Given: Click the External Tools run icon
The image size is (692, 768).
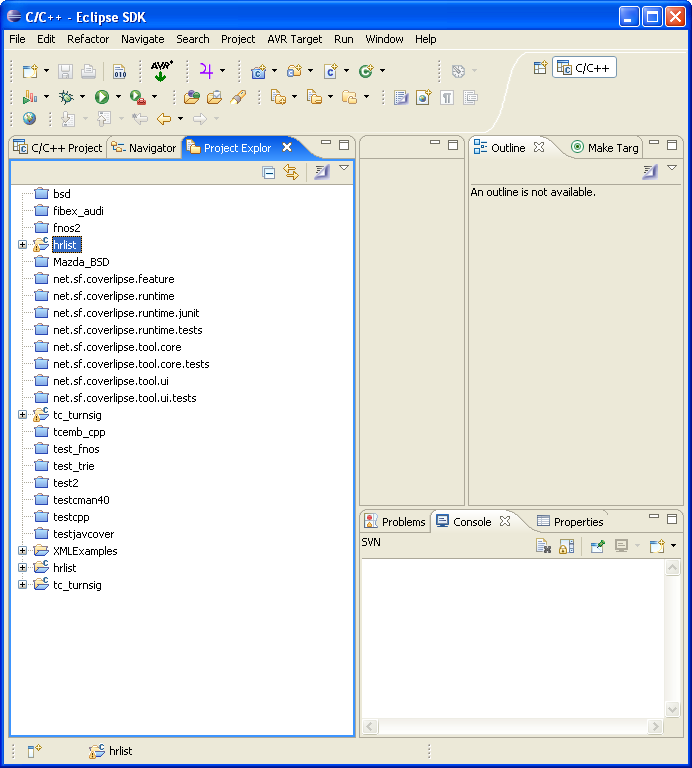Looking at the screenshot, I should coord(138,97).
